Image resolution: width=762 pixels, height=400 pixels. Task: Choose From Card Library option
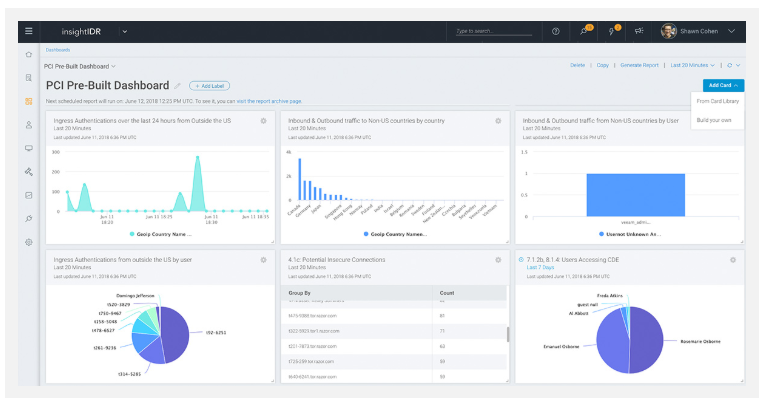(x=717, y=101)
